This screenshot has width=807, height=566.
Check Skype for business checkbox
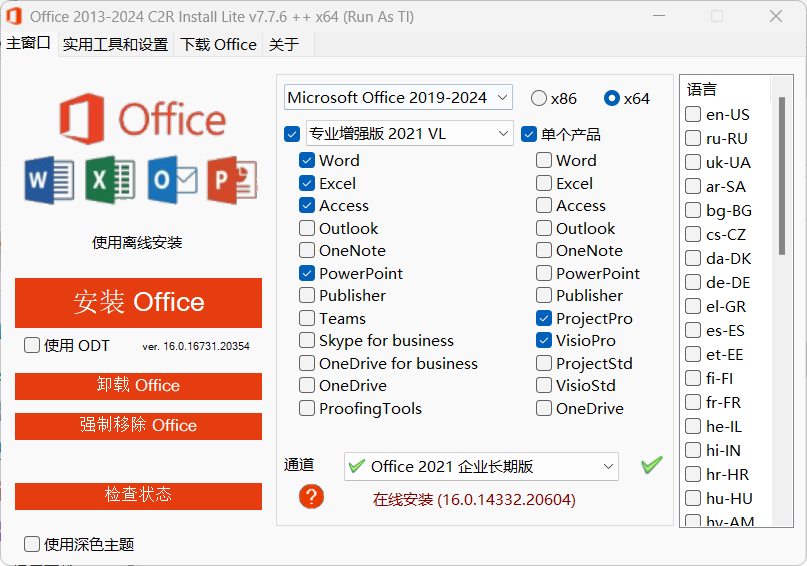[x=307, y=340]
